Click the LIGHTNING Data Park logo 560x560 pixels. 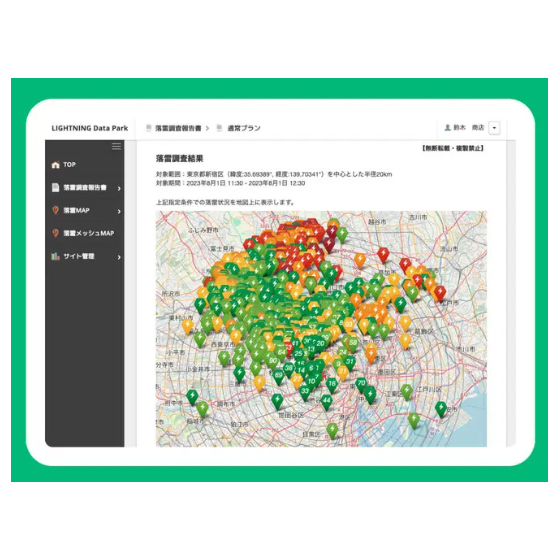pos(90,128)
